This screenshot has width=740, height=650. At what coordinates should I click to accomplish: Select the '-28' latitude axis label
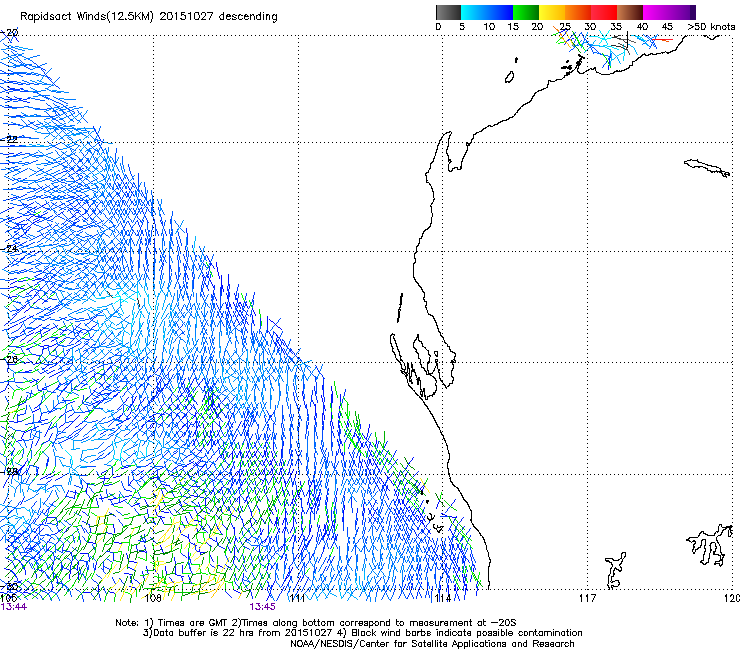[9, 471]
